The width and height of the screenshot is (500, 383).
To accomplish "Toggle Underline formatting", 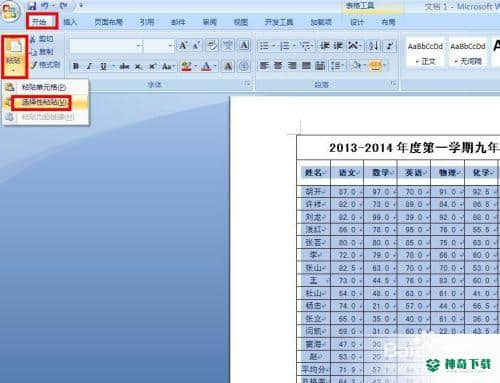I will click(x=103, y=66).
